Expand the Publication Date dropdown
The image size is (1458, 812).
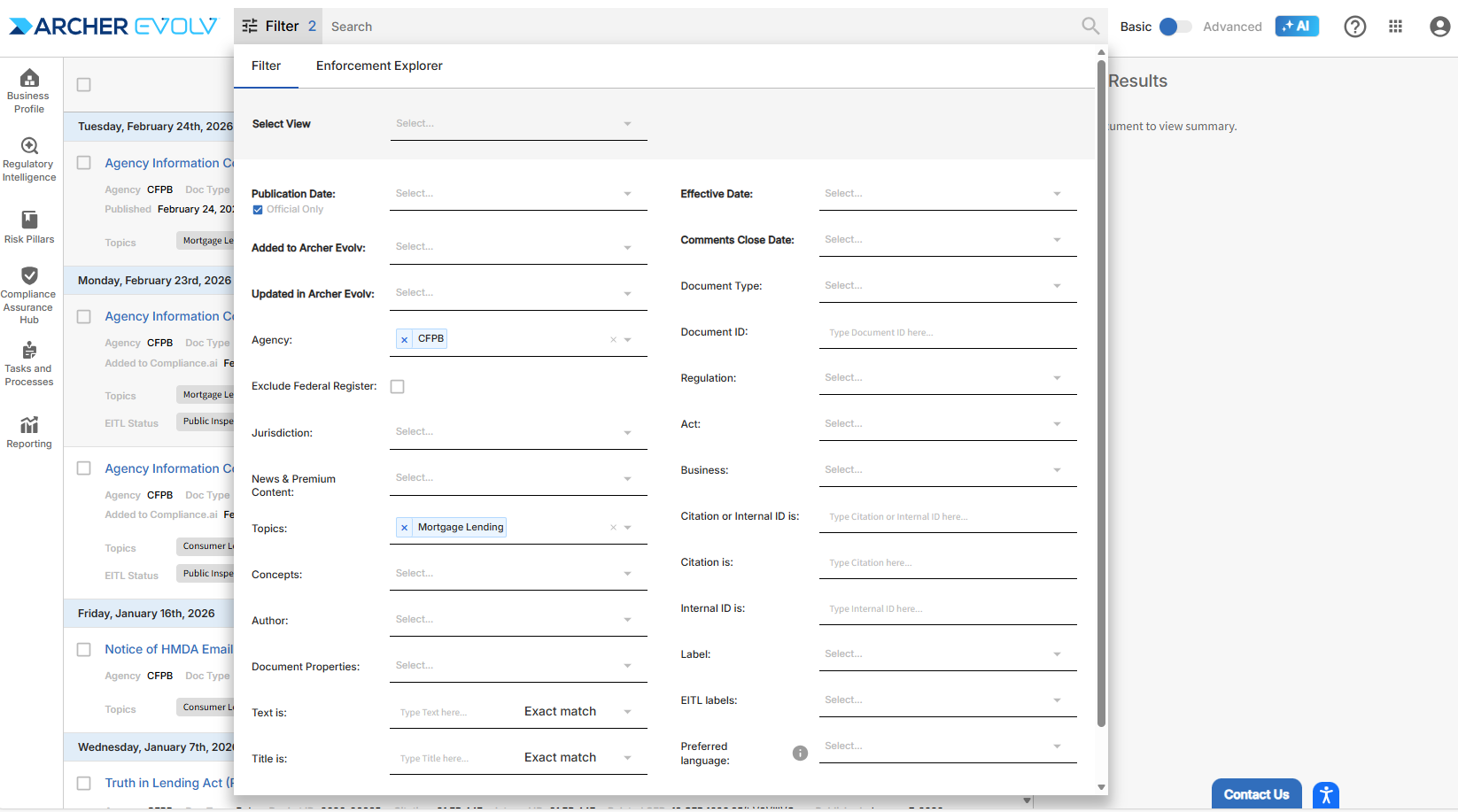(518, 194)
